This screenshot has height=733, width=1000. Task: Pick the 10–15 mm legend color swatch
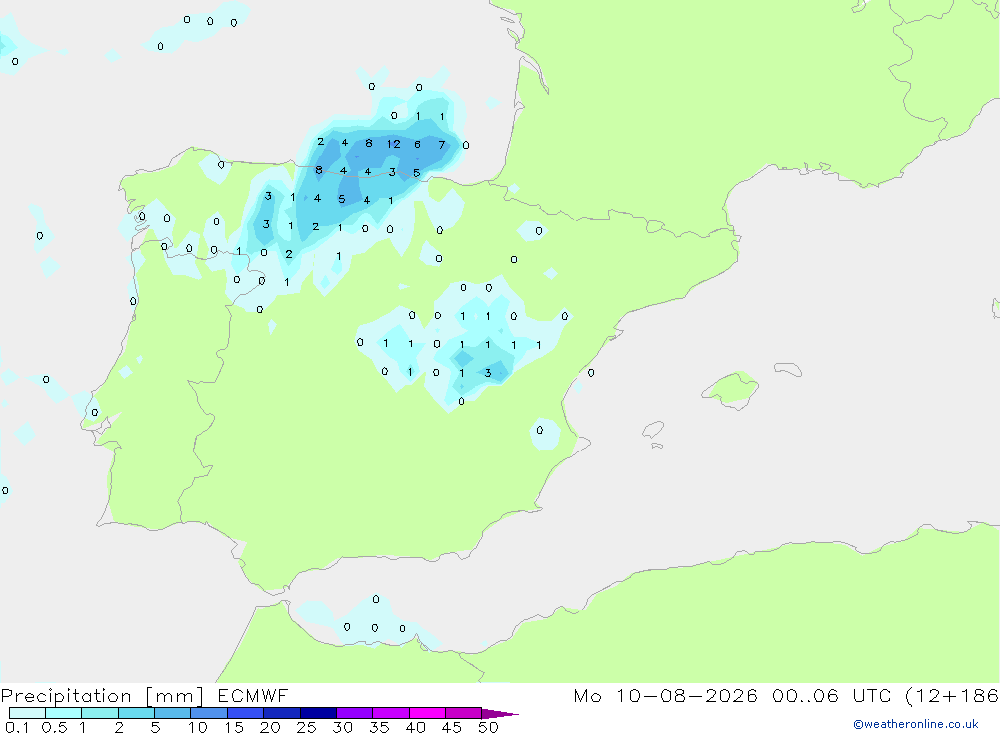[209, 713]
